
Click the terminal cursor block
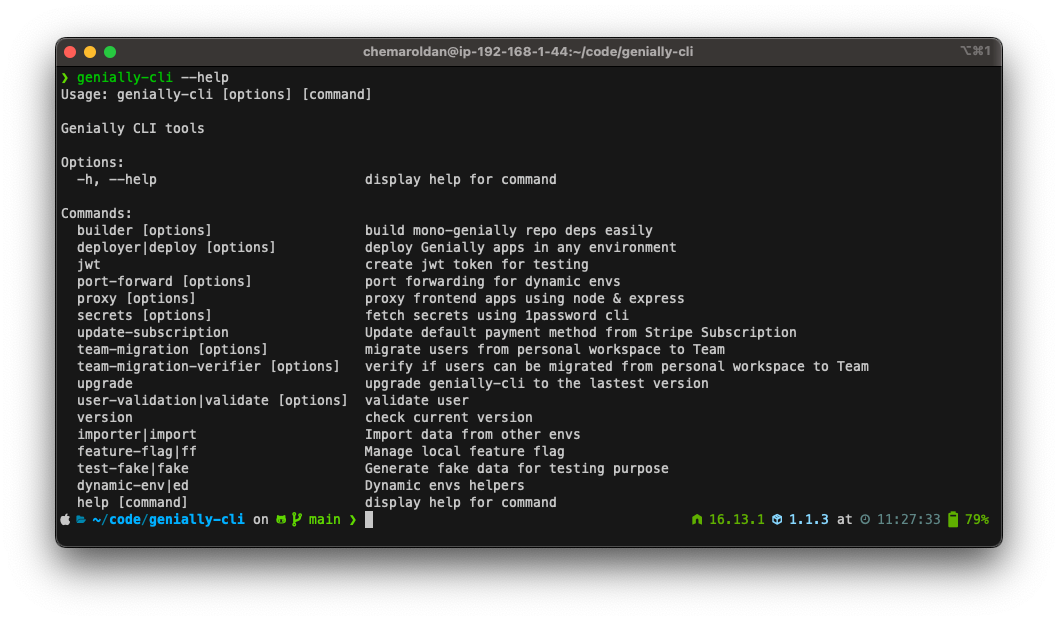(x=369, y=519)
